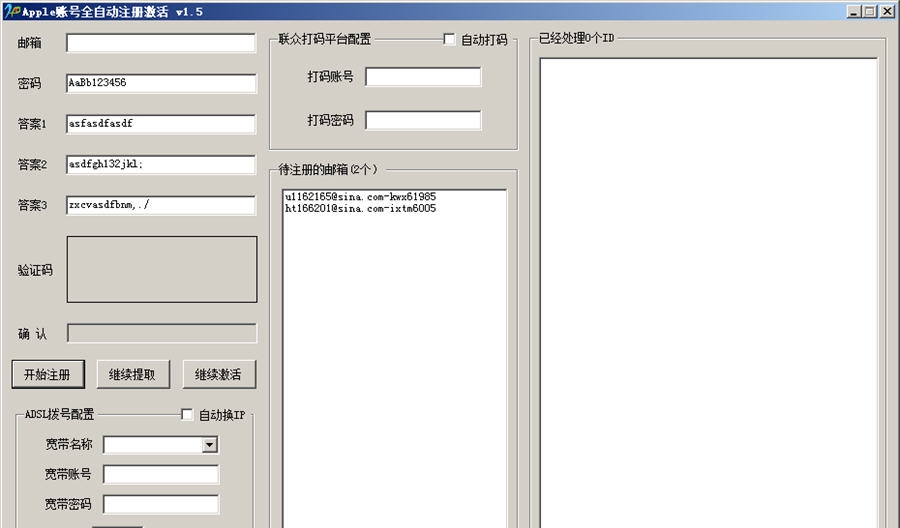Close the Apple账号 registration window
This screenshot has width=900, height=528.
(887, 11)
